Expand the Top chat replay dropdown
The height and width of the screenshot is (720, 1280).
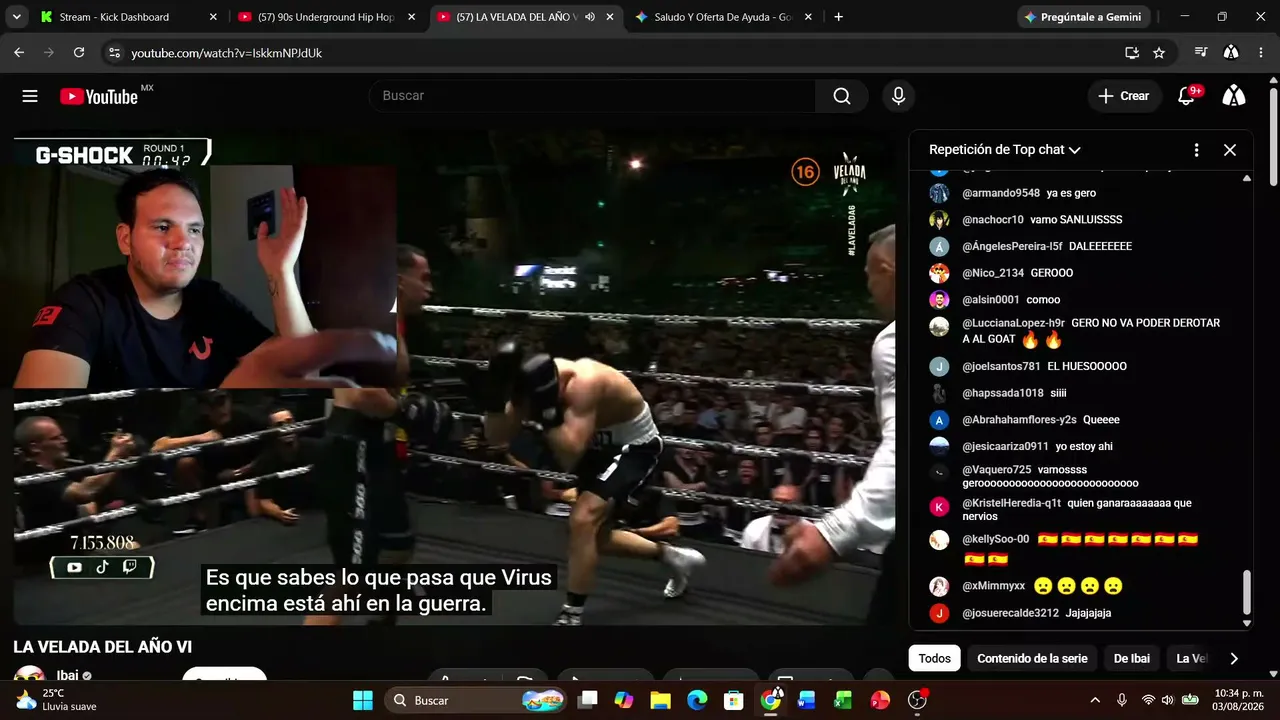[1004, 150]
